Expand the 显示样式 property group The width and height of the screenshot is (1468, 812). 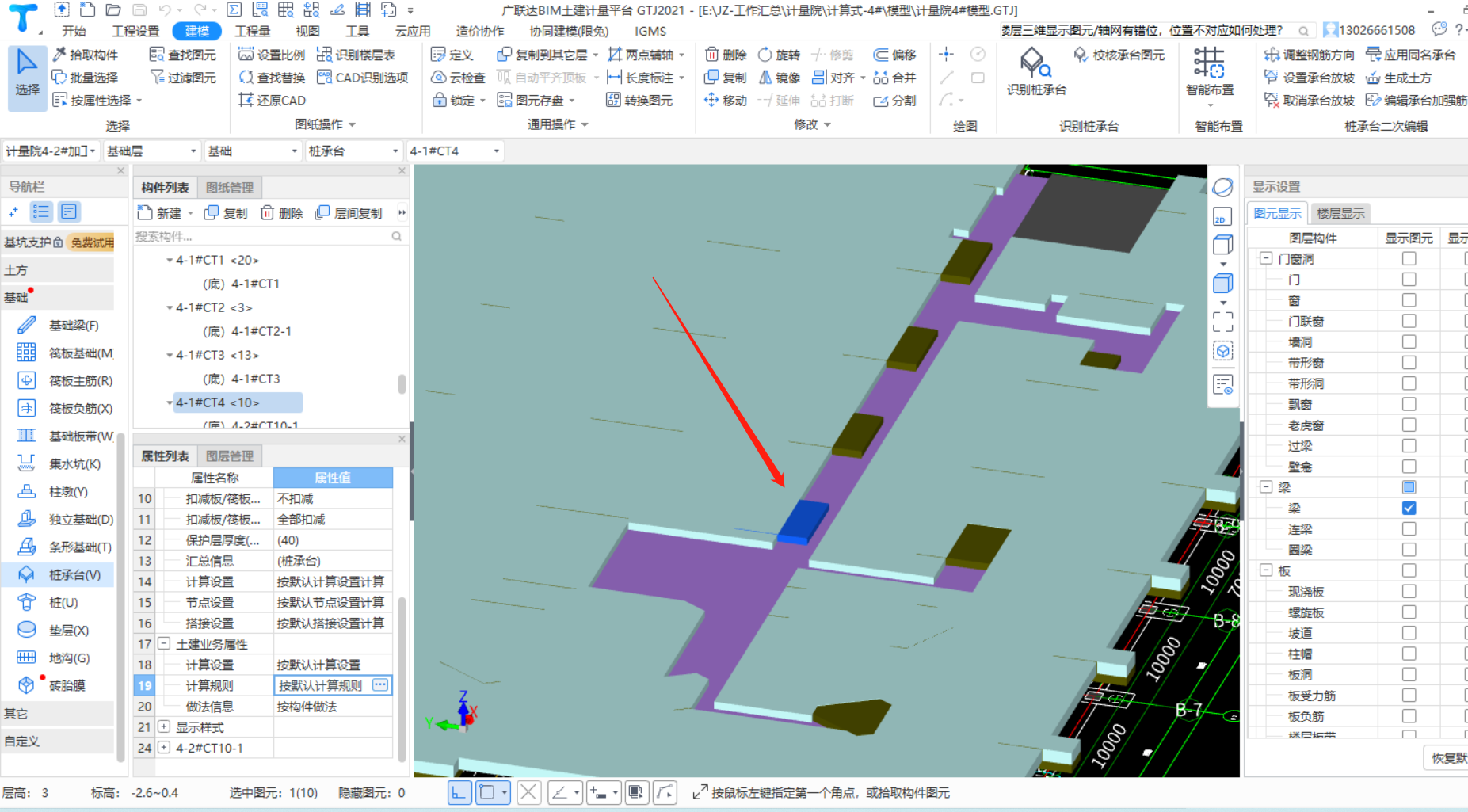(164, 726)
